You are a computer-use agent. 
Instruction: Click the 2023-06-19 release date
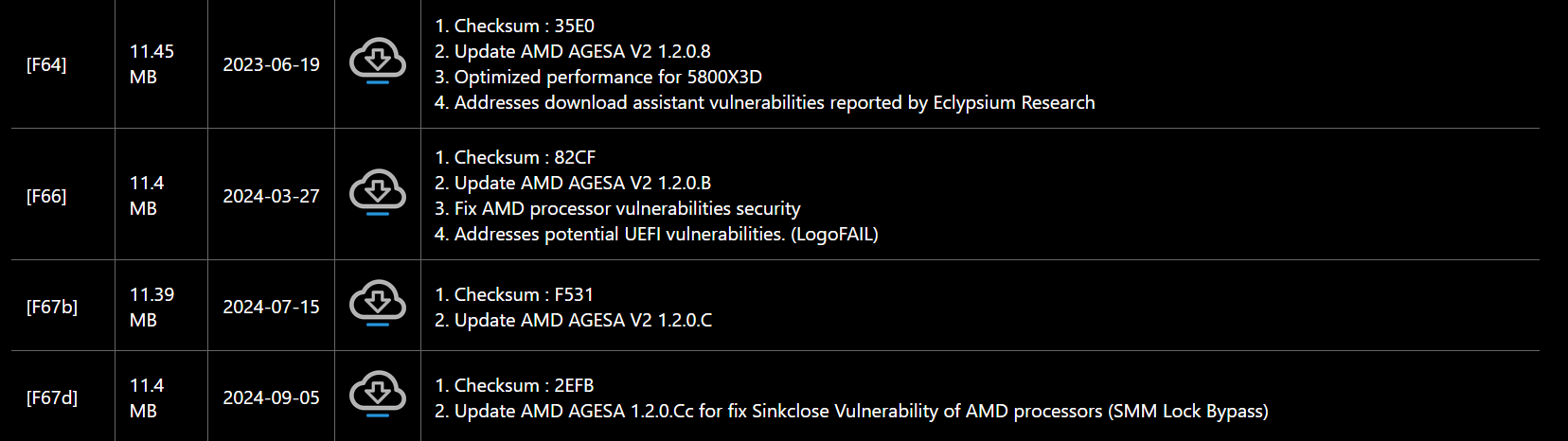pyautogui.click(x=271, y=64)
